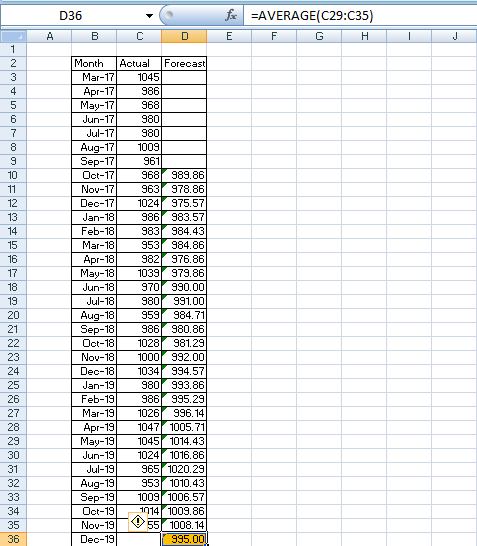Select row 25 header

tap(13, 385)
